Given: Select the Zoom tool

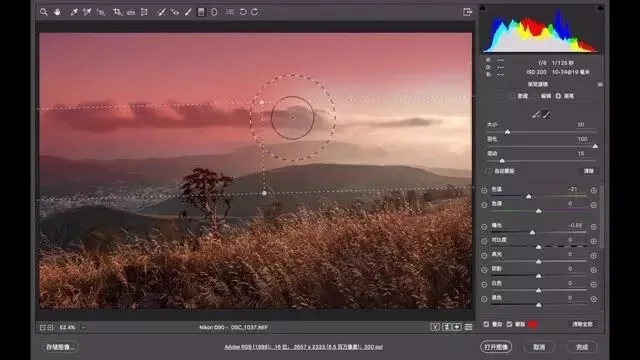Looking at the screenshot, I should tap(44, 12).
